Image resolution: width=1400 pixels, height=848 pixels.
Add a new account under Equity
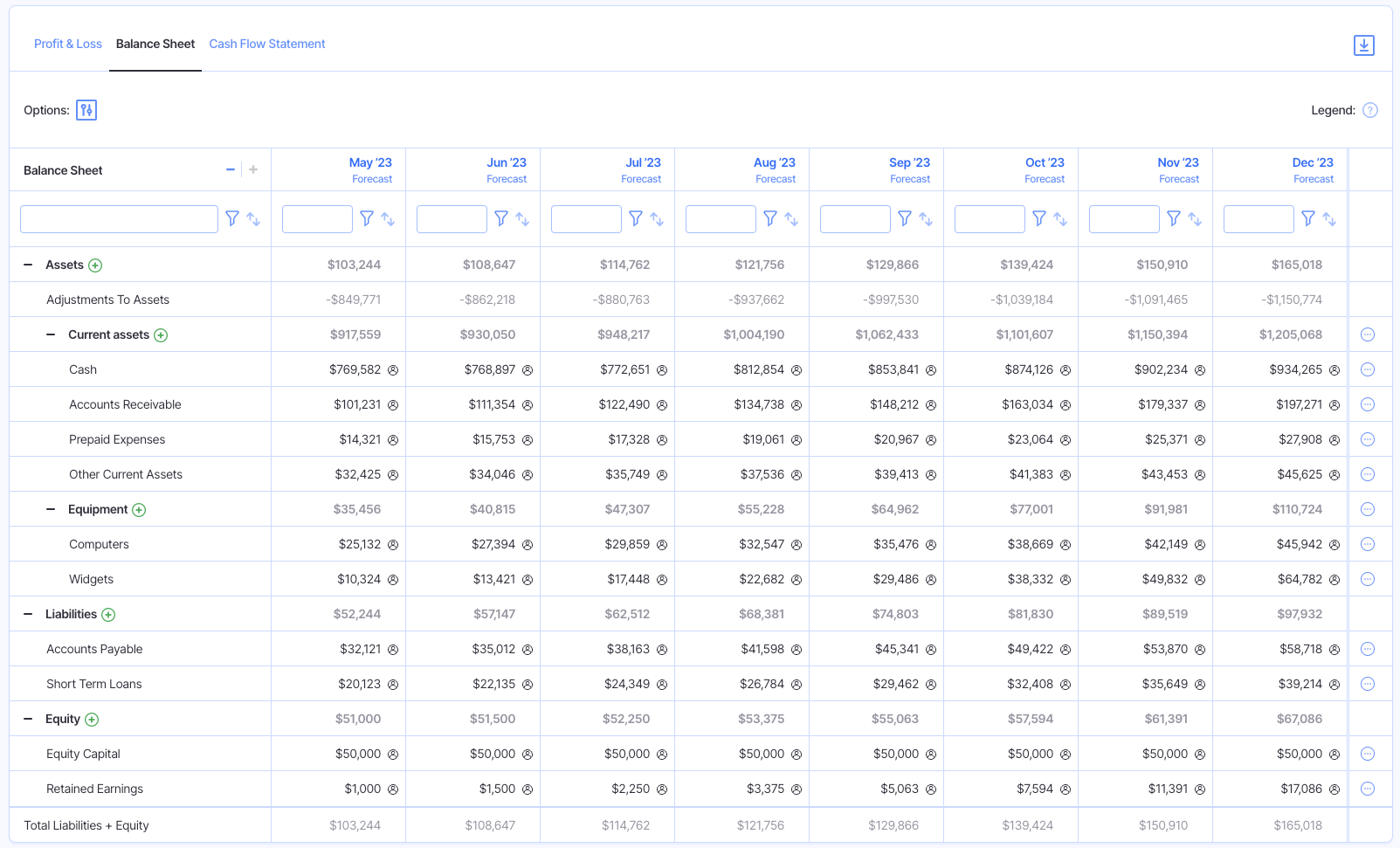click(x=94, y=719)
